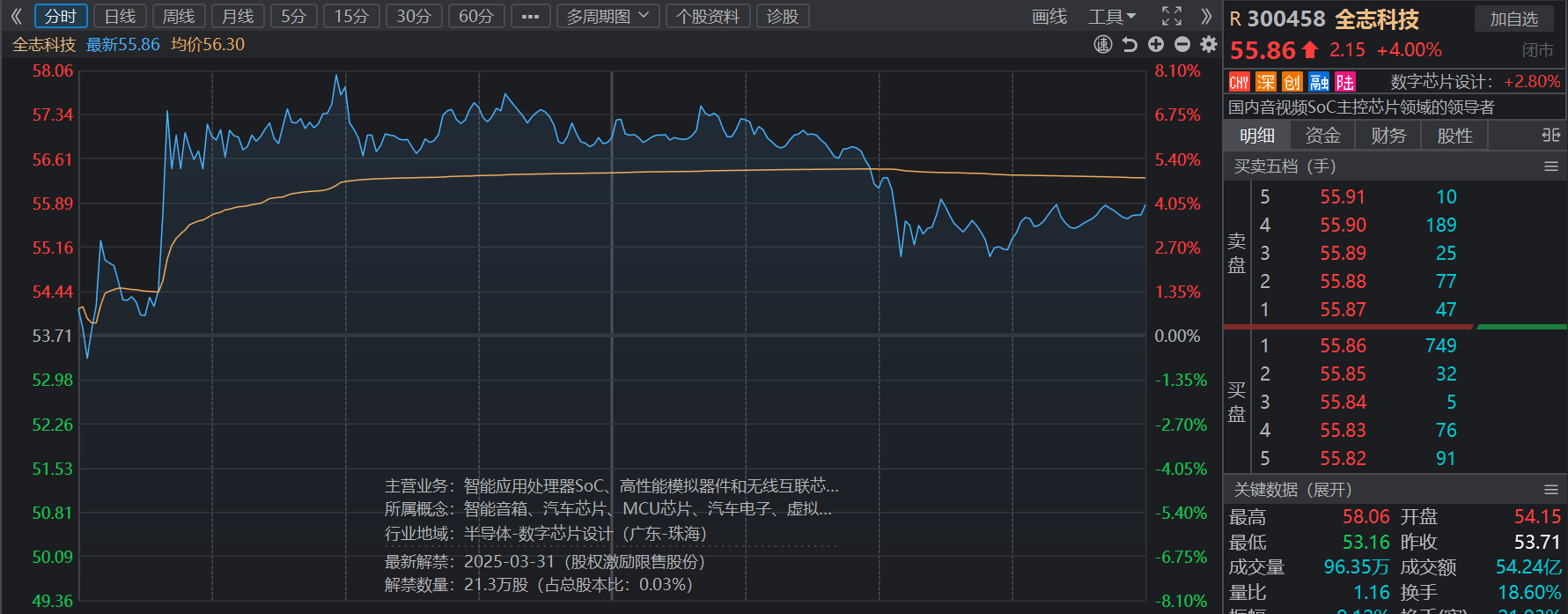Viewport: 1568px width, 614px height.
Task: Open the more periods ellipsis button
Action: (x=530, y=16)
